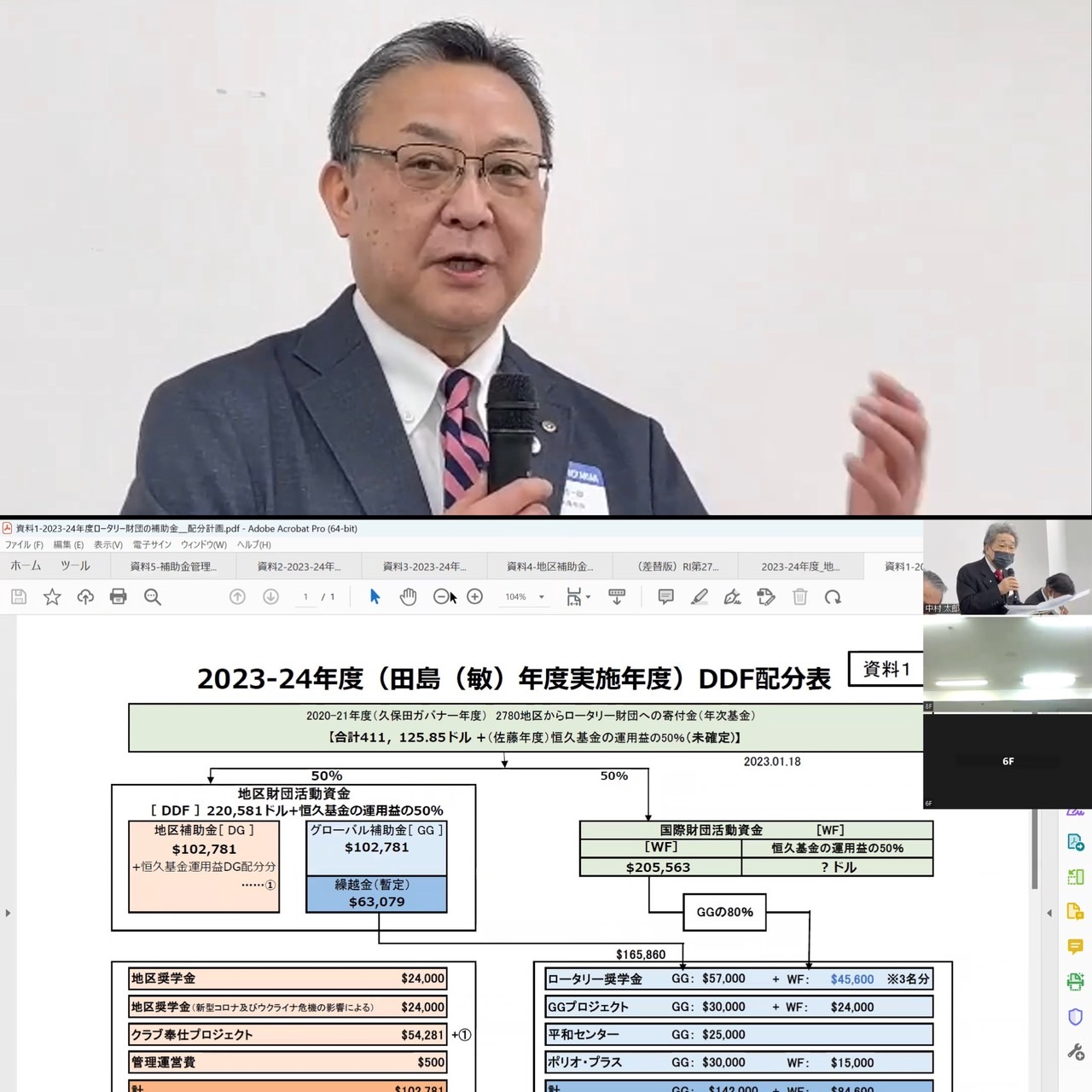The width and height of the screenshot is (1092, 1092).
Task: Click the $205,563 WF amount cell
Action: (659, 867)
